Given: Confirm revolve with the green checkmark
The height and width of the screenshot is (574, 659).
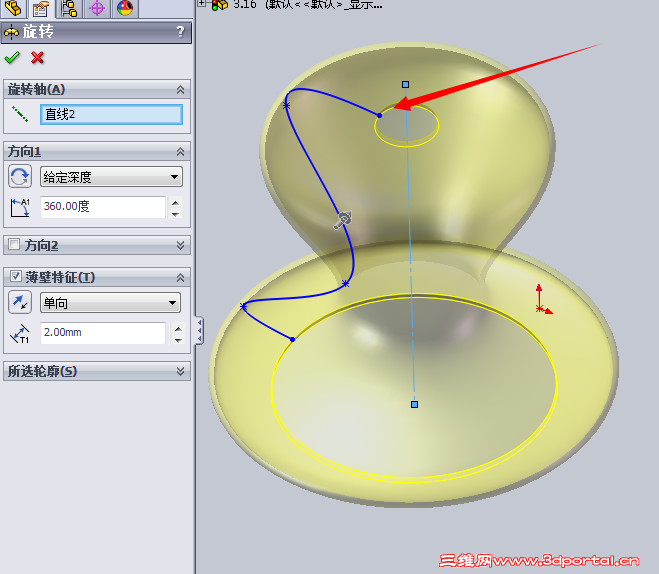Looking at the screenshot, I should (12, 58).
